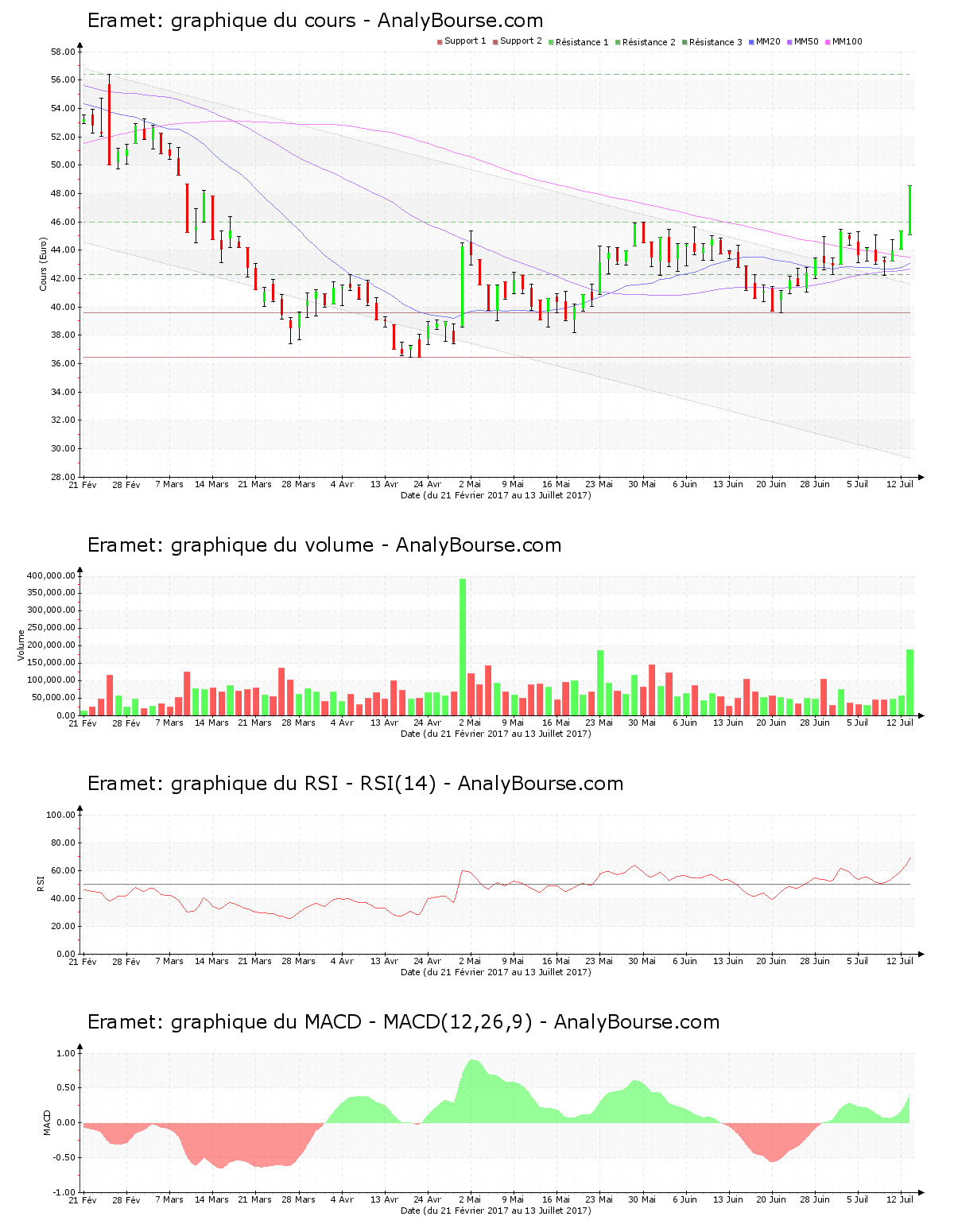Click the '2 Mai' date under price chart

[470, 484]
